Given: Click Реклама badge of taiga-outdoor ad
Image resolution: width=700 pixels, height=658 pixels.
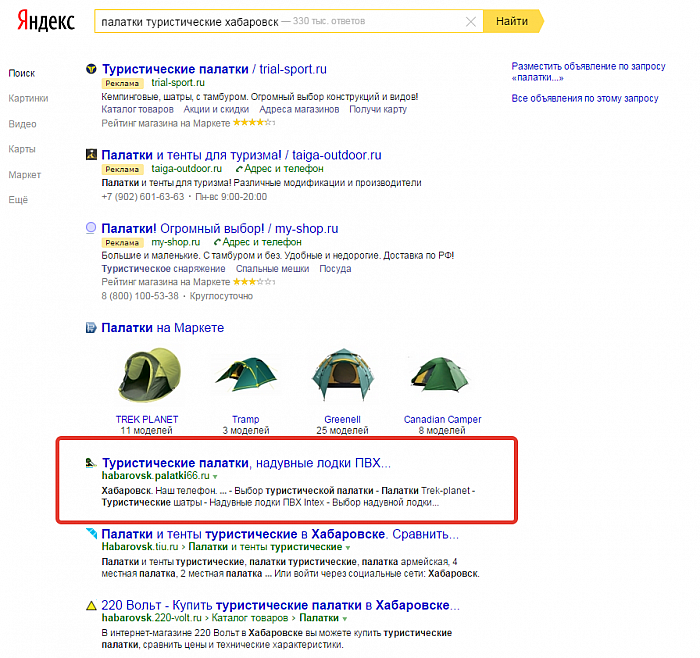Looking at the screenshot, I should pyautogui.click(x=122, y=169).
